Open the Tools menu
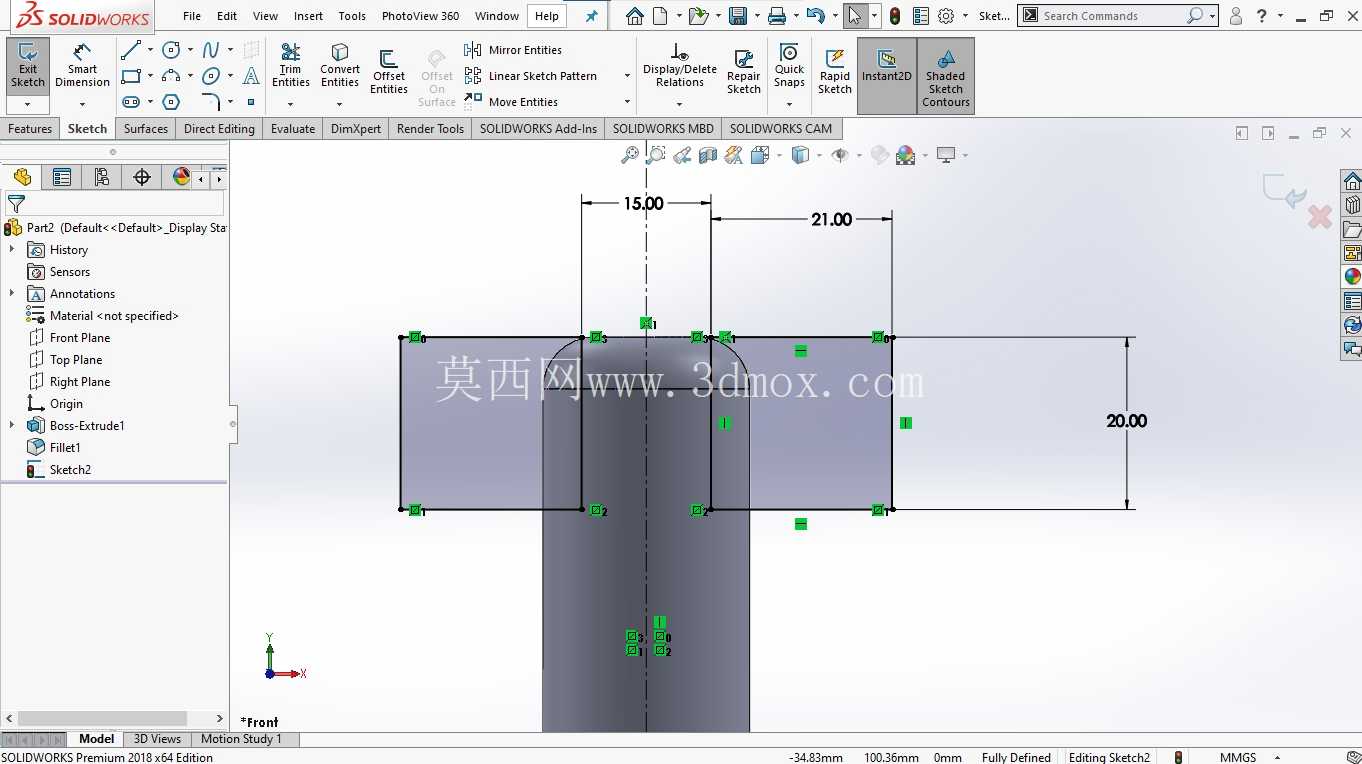This screenshot has height=764, width=1362. point(352,16)
